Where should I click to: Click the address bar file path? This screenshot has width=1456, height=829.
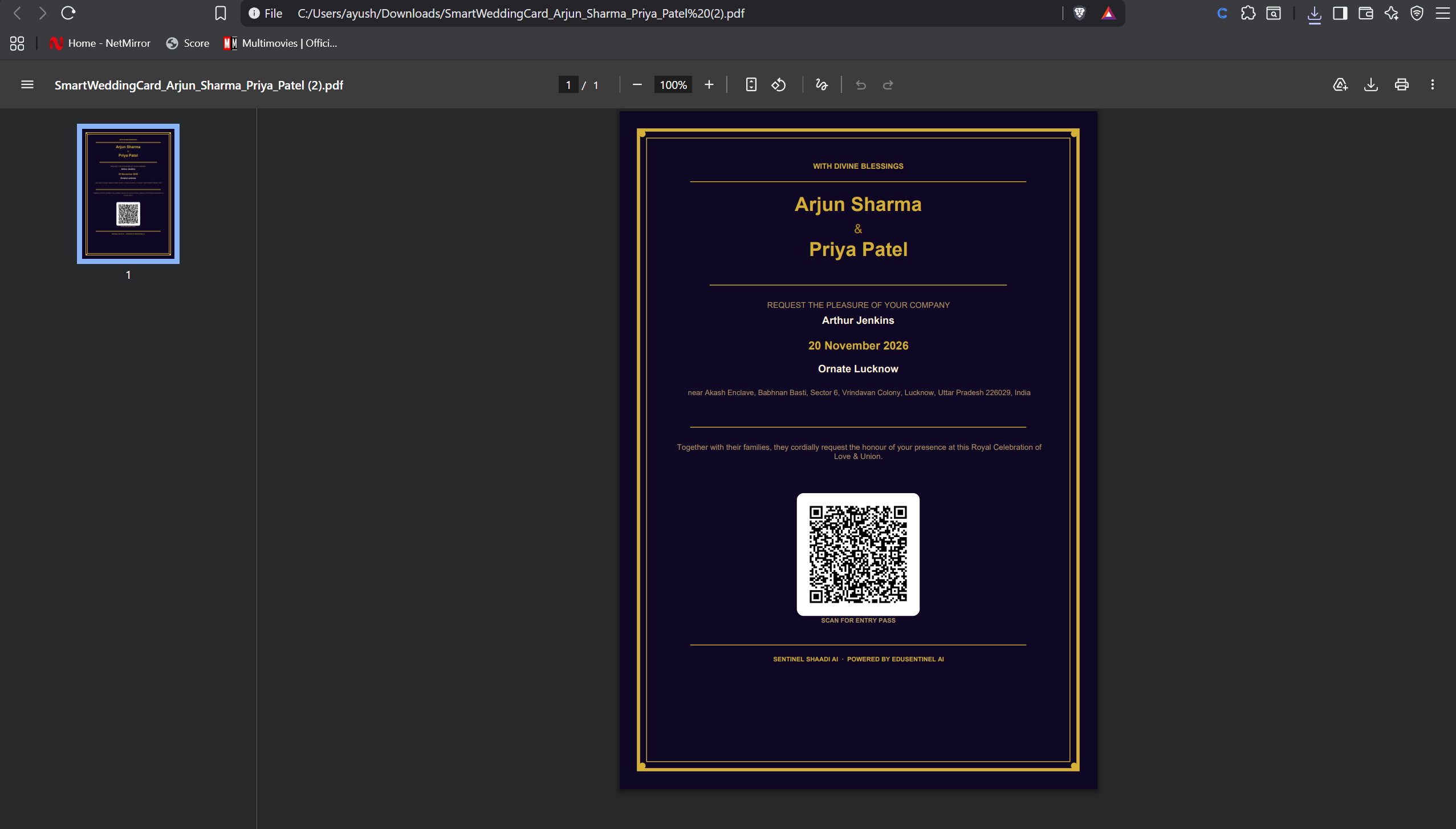[521, 13]
